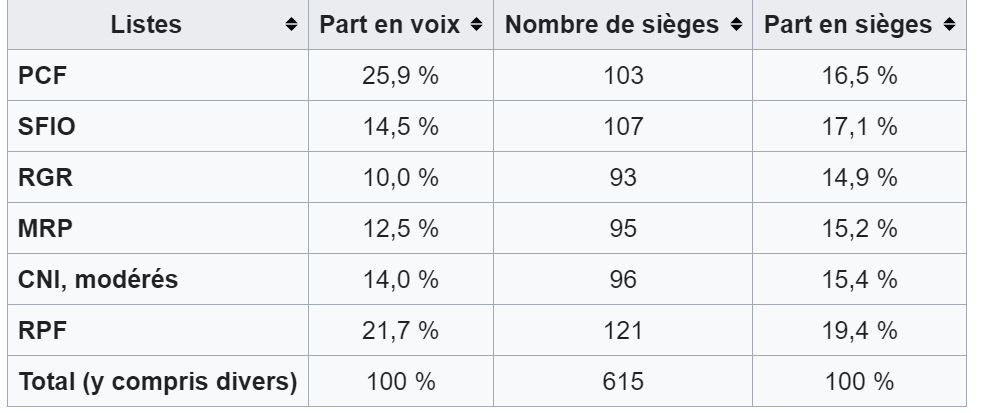Select the PCF row label
1001x413 pixels.
coord(40,76)
